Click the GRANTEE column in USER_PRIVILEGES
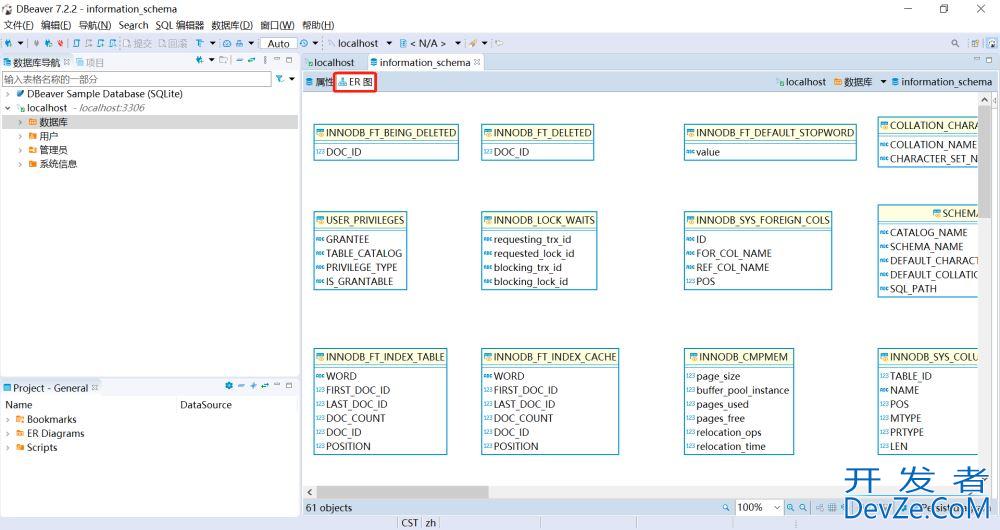This screenshot has height=530, width=1000. coord(348,239)
